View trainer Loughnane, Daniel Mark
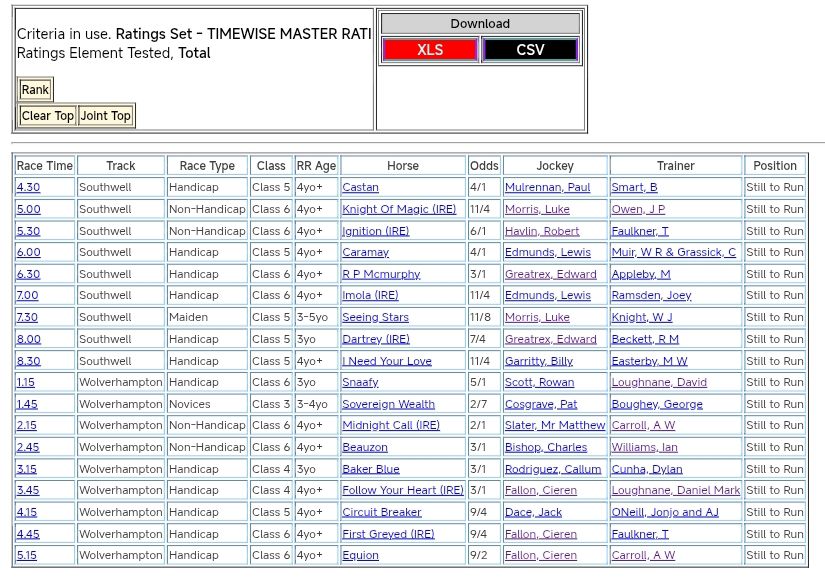The height and width of the screenshot is (586, 825). point(675,490)
